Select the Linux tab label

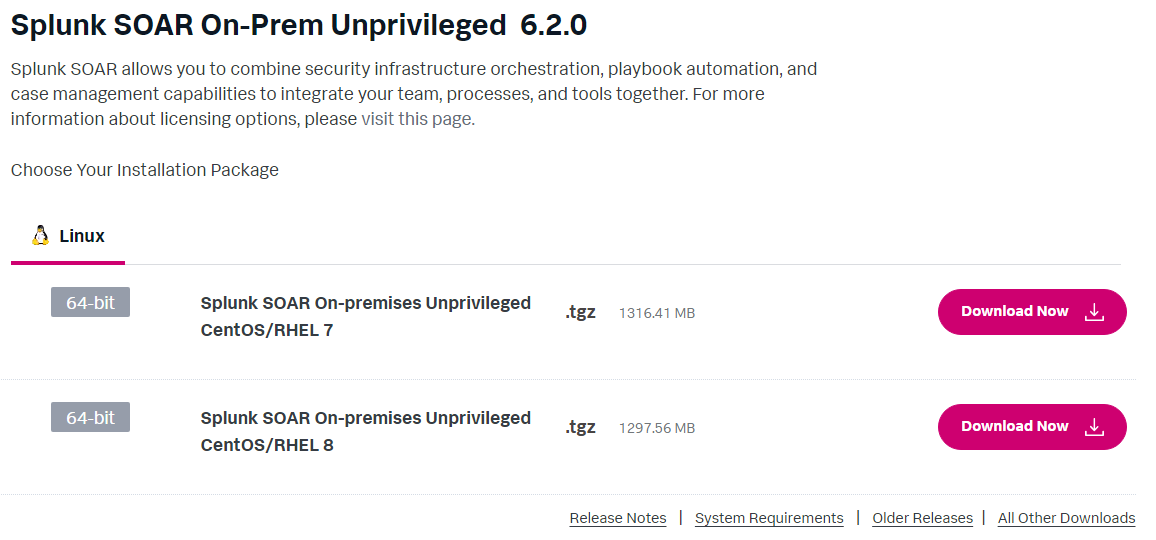coord(82,237)
